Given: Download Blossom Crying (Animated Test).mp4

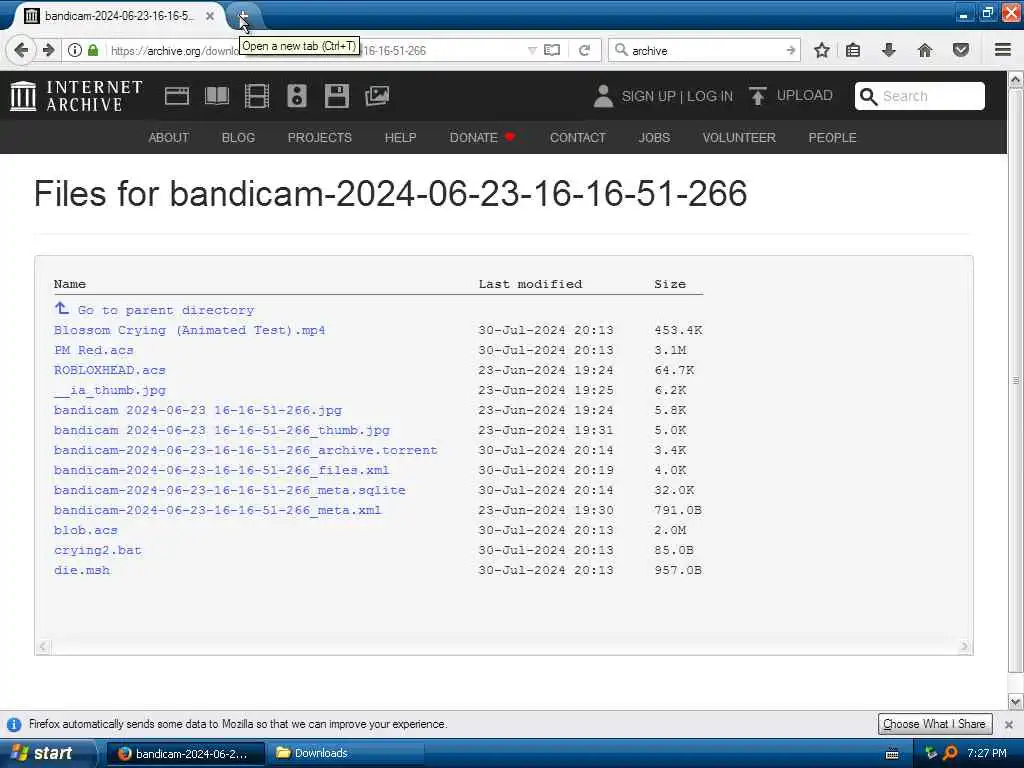Looking at the screenshot, I should (189, 330).
